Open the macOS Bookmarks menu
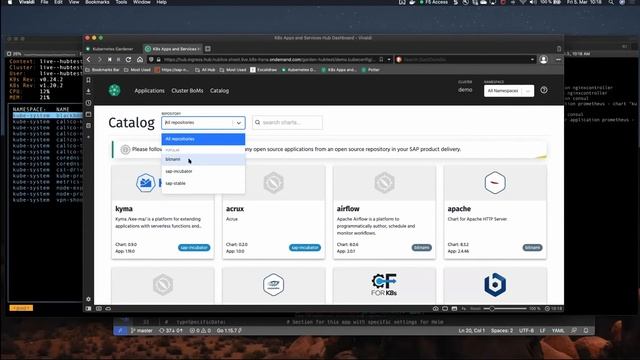This screenshot has height=360, width=640. coord(97,2)
